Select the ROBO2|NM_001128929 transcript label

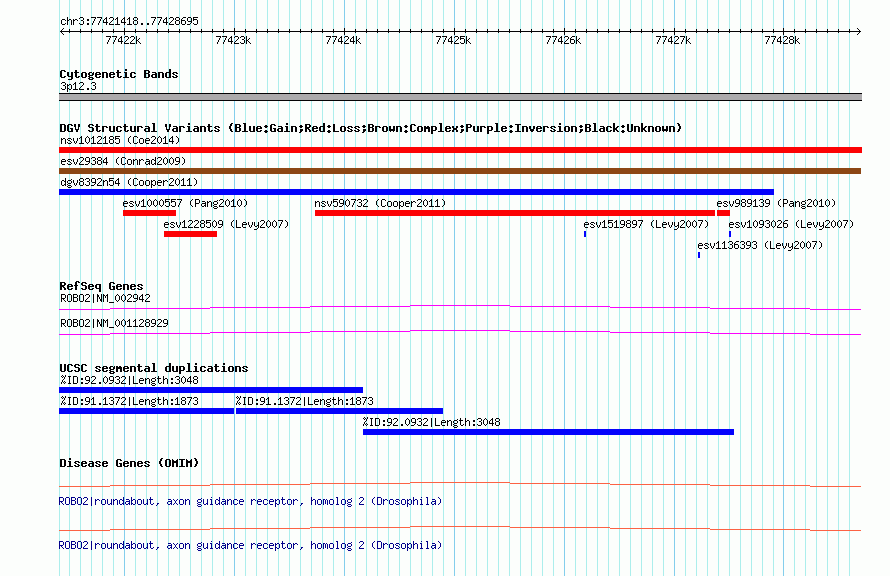(114, 323)
